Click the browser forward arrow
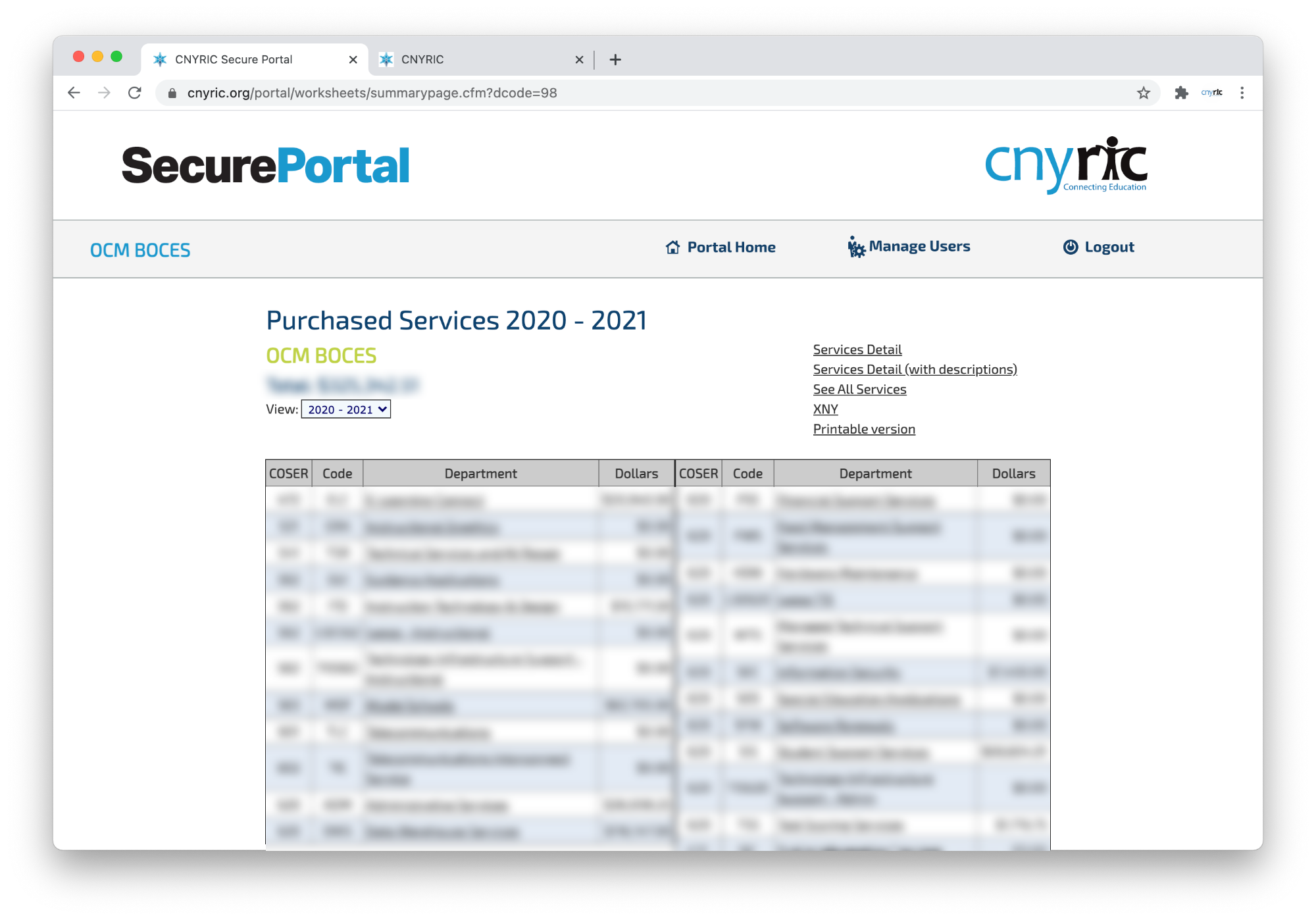The height and width of the screenshot is (920, 1316). (104, 93)
